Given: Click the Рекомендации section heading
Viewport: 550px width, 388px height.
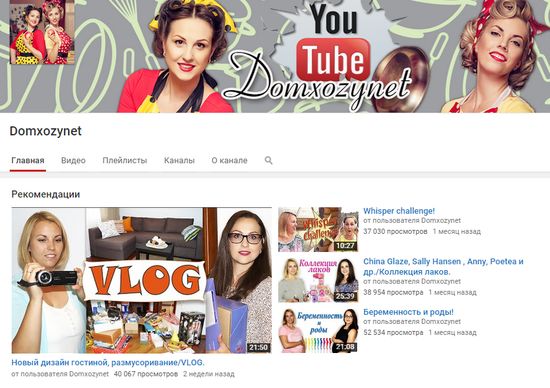Looking at the screenshot, I should pos(46,194).
